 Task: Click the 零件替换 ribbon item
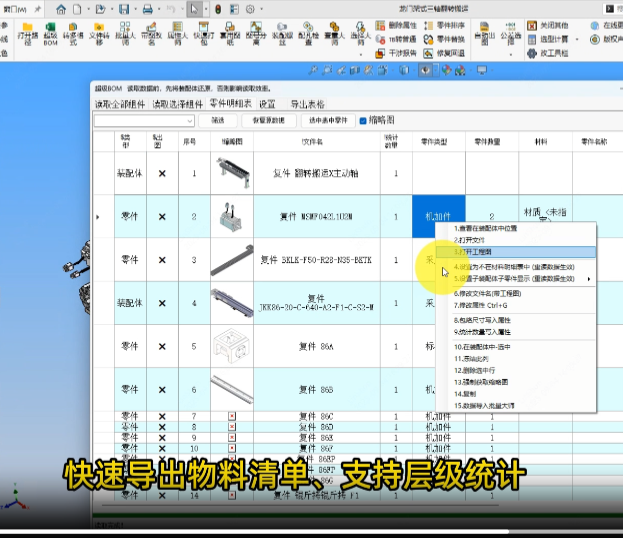point(444,39)
